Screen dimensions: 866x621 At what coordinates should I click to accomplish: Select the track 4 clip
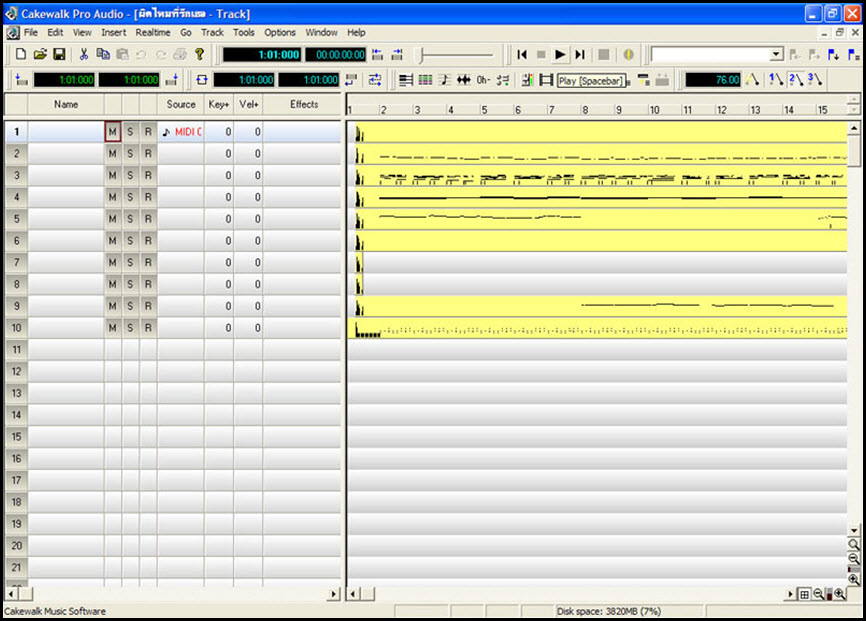(x=599, y=197)
